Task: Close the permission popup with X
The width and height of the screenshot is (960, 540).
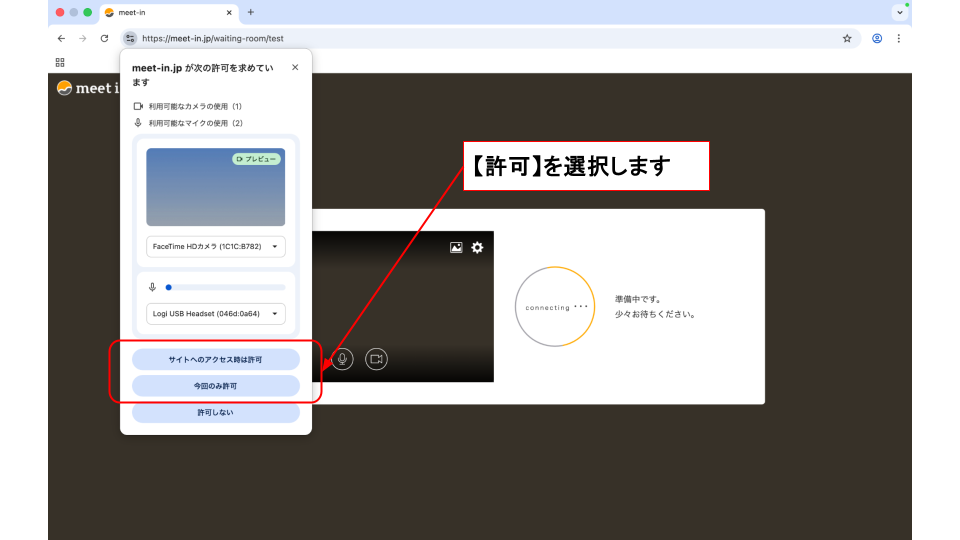Action: pyautogui.click(x=294, y=68)
